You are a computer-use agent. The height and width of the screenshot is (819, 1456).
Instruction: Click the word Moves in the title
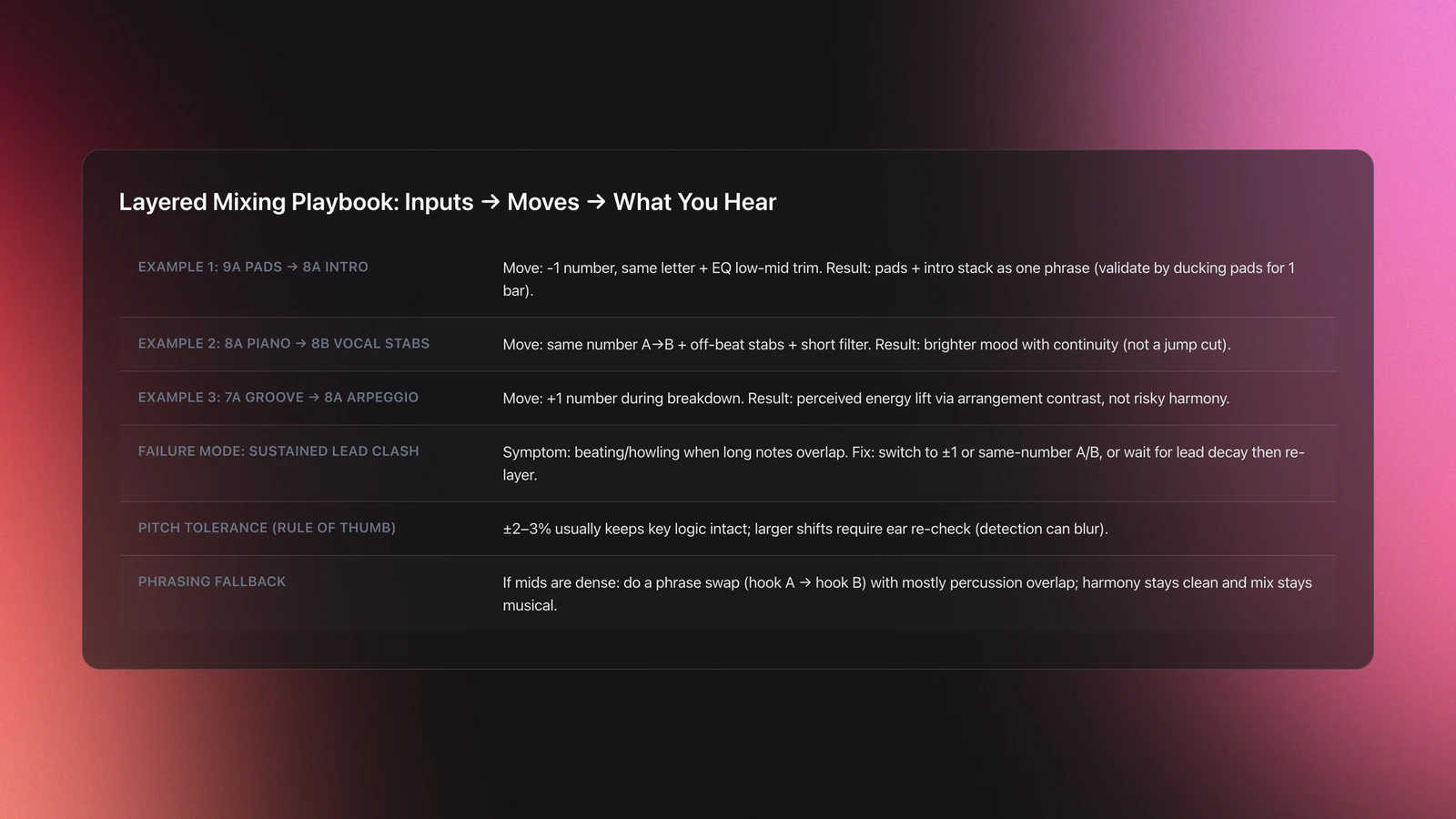(x=543, y=202)
